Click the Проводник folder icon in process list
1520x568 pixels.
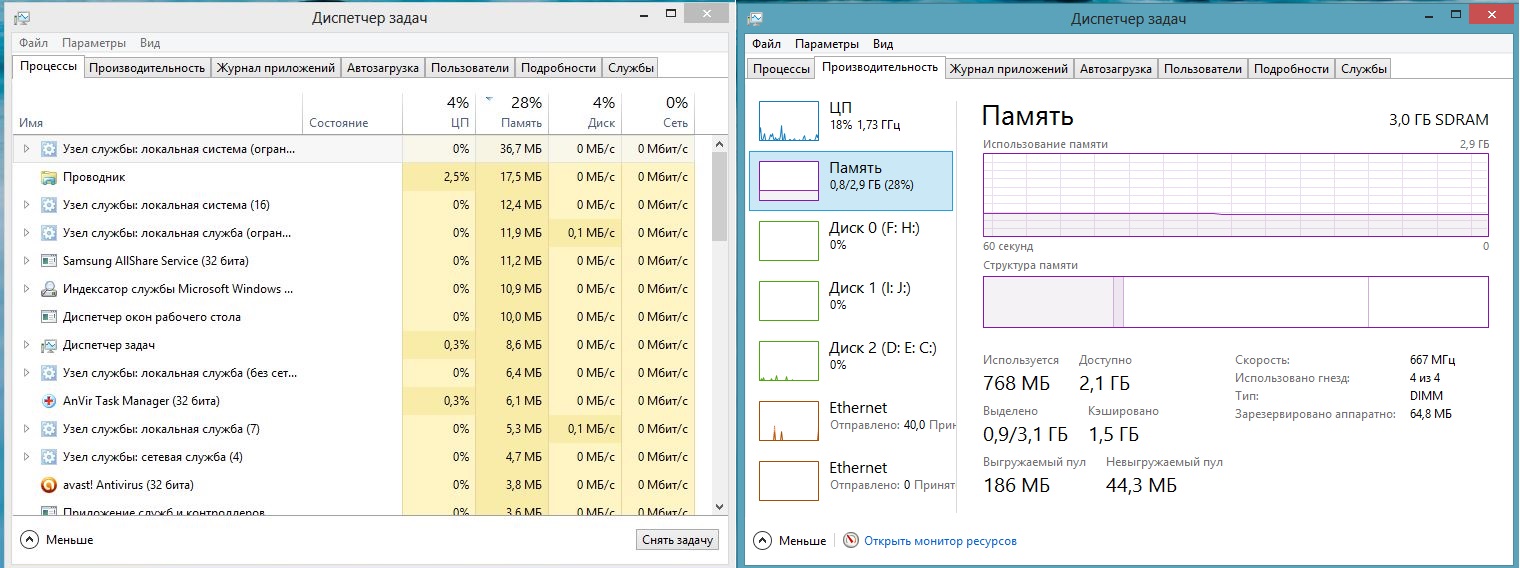coord(49,177)
